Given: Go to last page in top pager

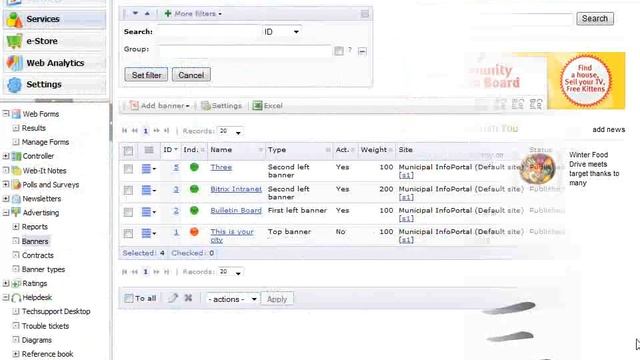Looking at the screenshot, I should pos(167,131).
